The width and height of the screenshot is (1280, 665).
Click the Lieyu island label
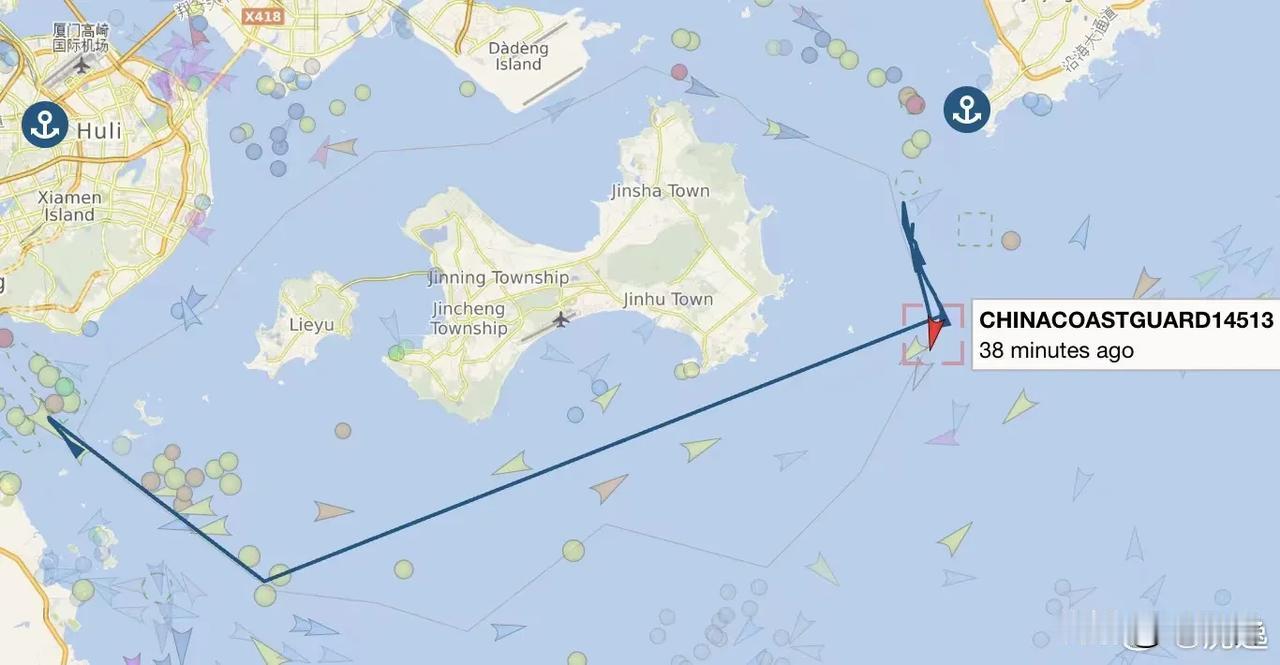tap(311, 325)
